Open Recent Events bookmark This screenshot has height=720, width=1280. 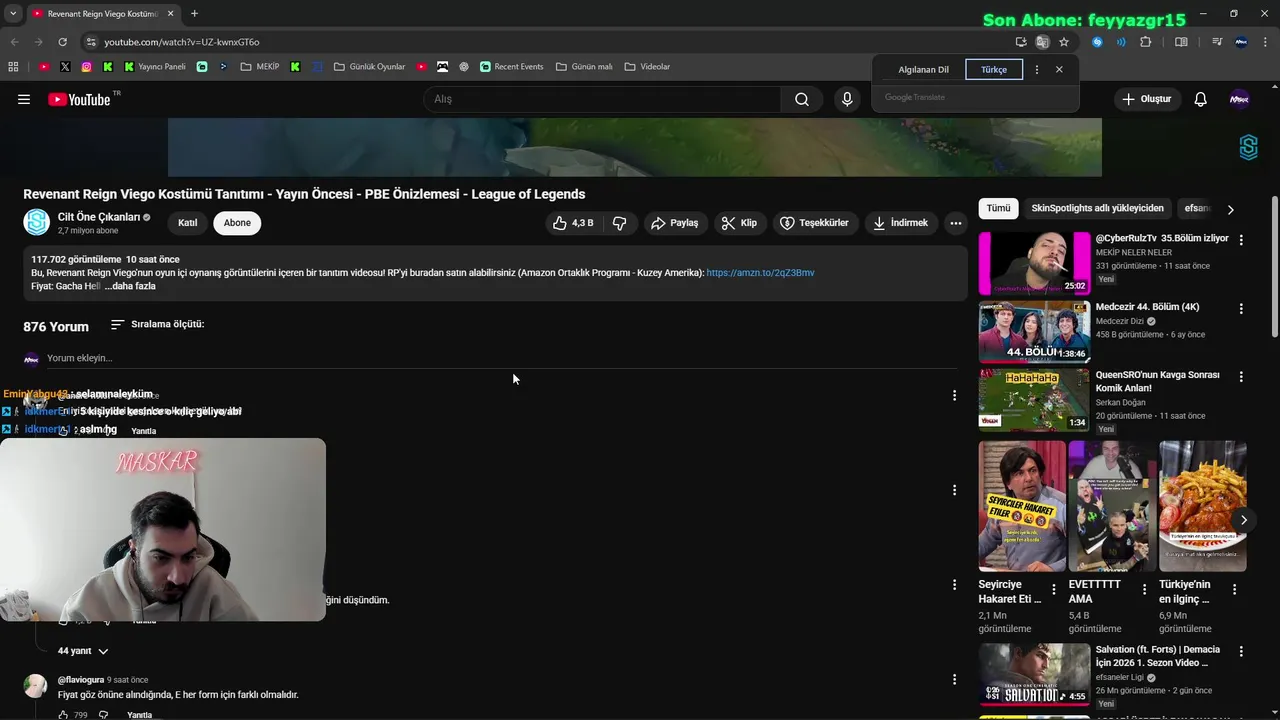pos(511,67)
